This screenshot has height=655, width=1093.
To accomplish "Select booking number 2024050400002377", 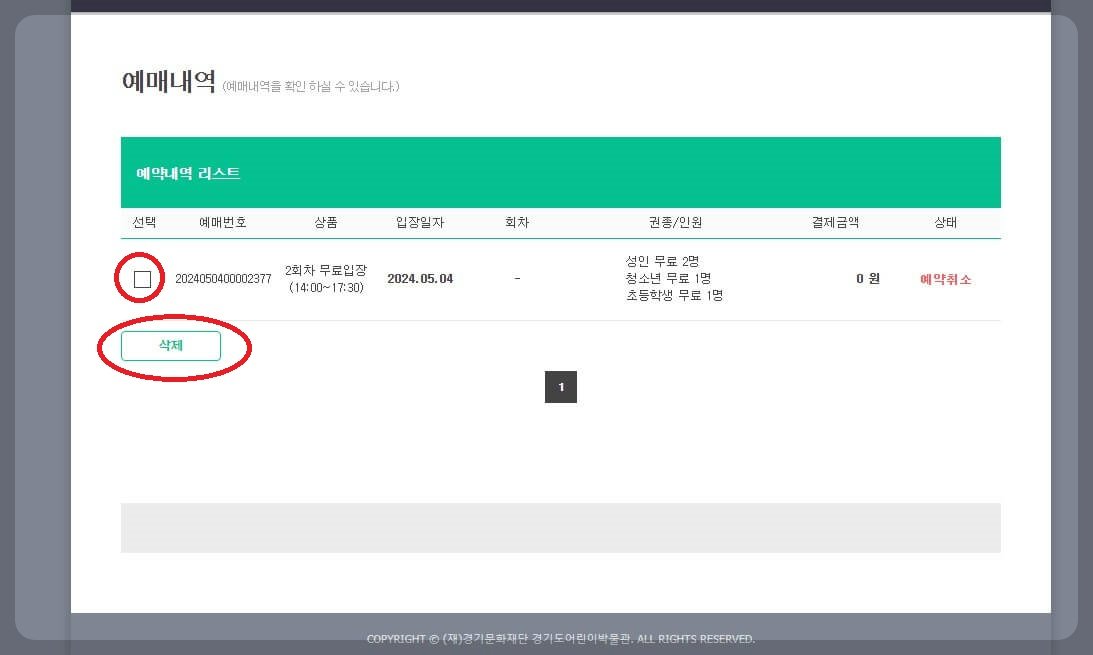I will pyautogui.click(x=222, y=278).
